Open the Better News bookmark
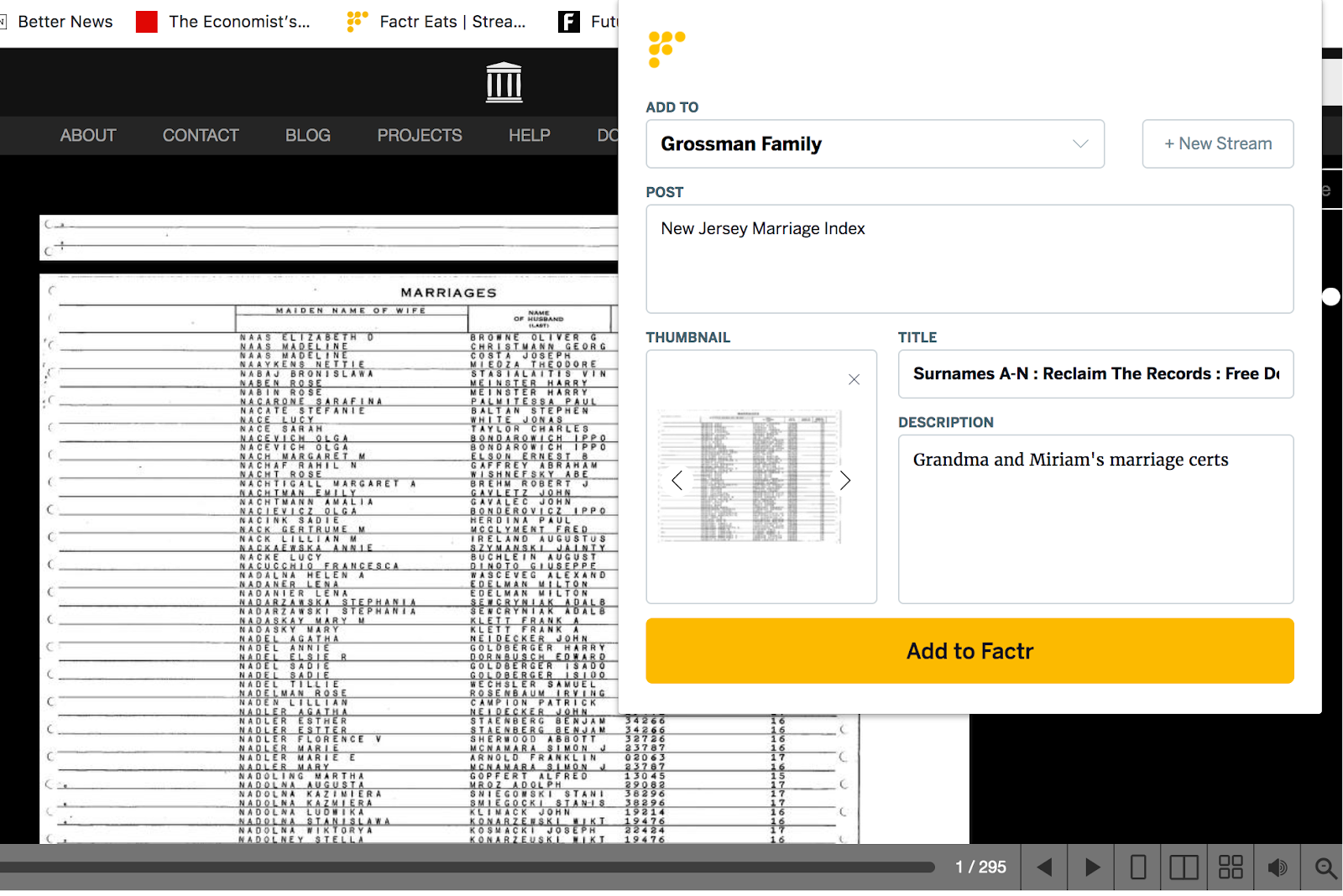 pos(57,22)
